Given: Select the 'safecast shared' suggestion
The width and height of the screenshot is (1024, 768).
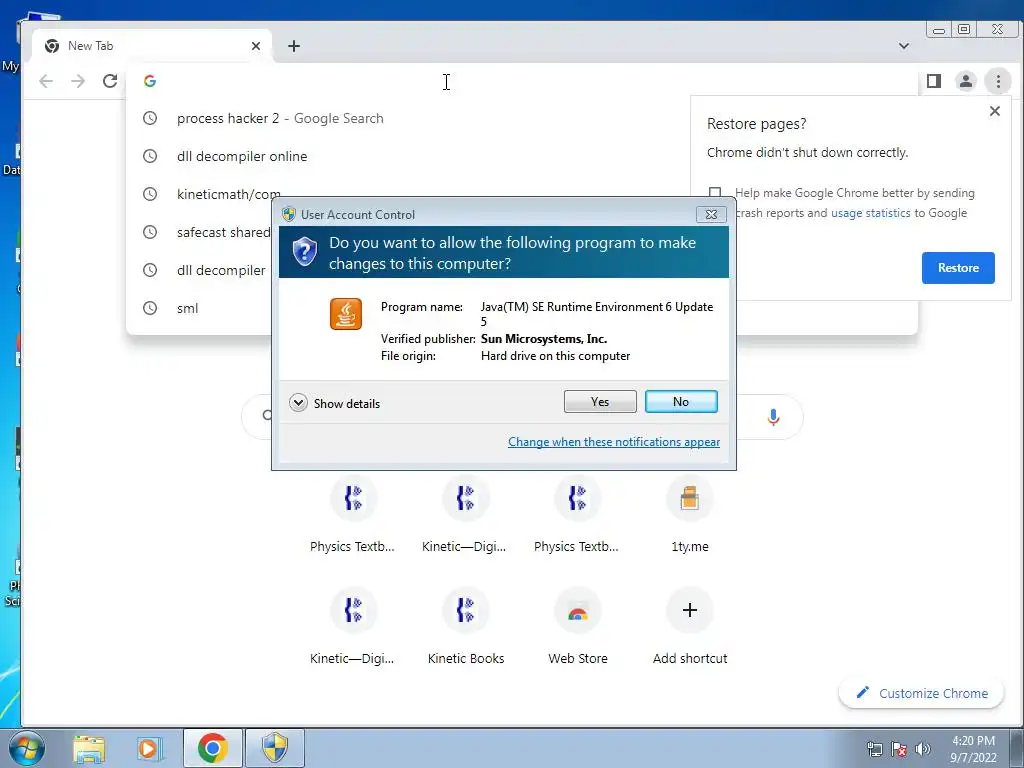Looking at the screenshot, I should coord(223,232).
